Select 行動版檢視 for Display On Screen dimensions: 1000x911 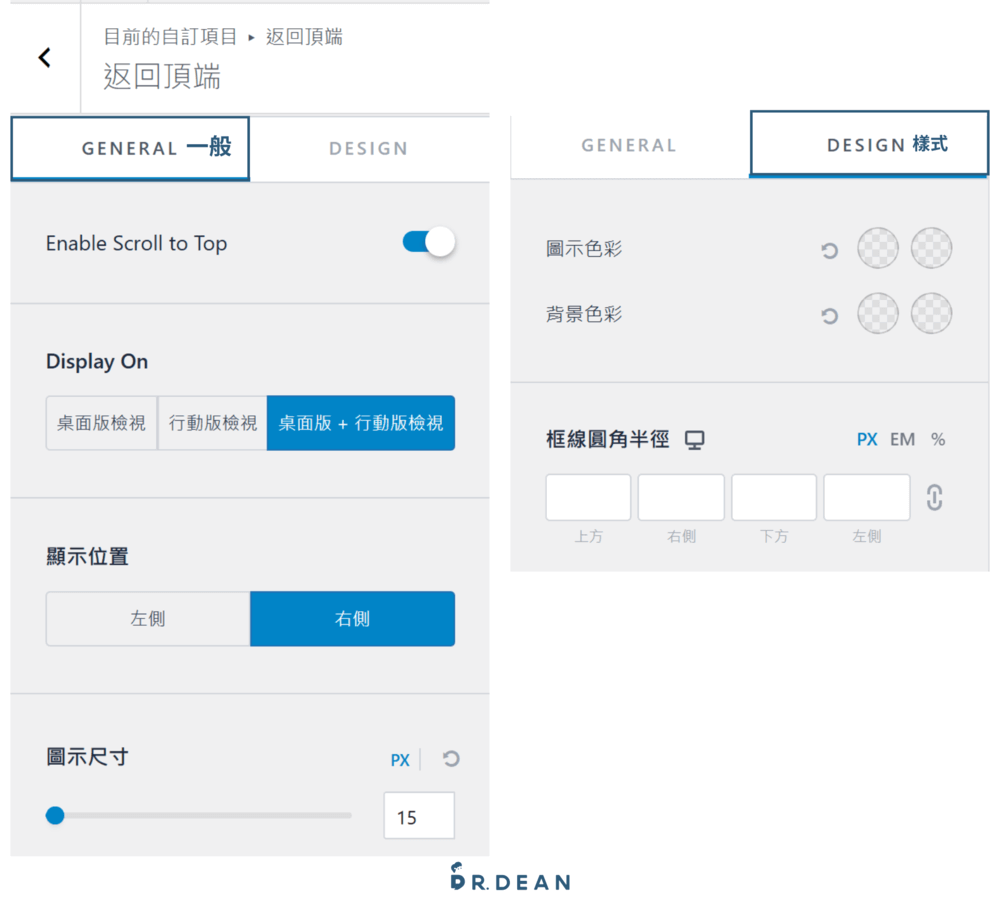click(x=211, y=423)
